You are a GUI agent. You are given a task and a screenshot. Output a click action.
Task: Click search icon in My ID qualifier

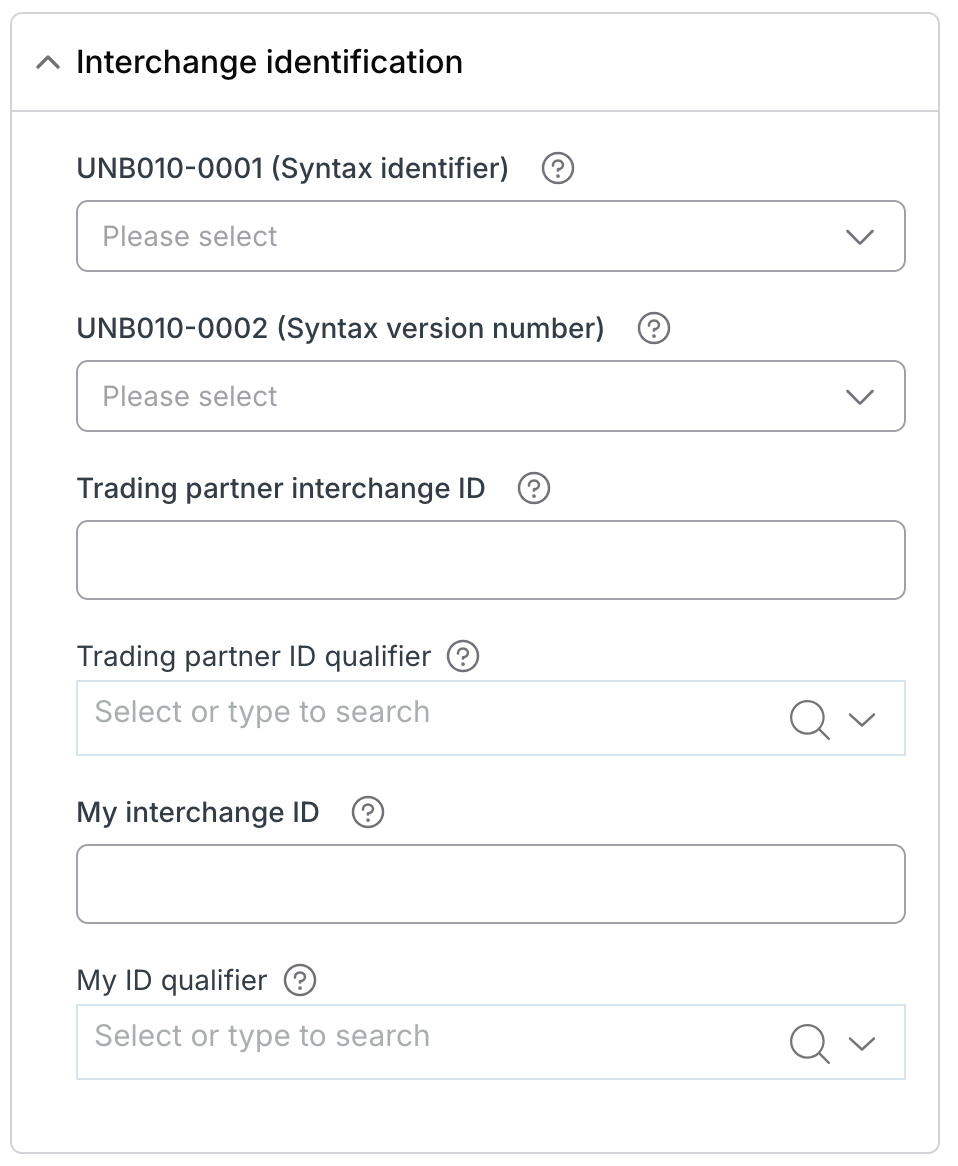coord(809,1043)
